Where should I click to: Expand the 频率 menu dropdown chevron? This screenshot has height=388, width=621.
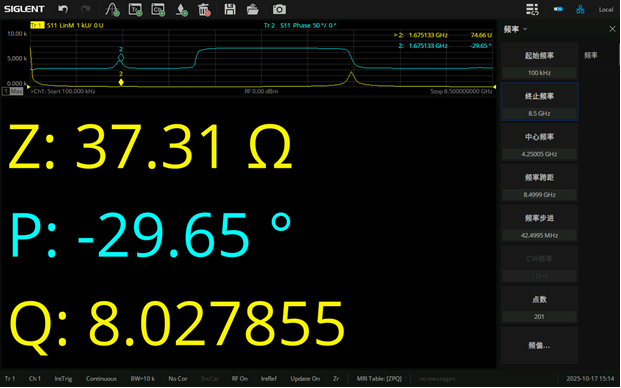click(x=525, y=29)
